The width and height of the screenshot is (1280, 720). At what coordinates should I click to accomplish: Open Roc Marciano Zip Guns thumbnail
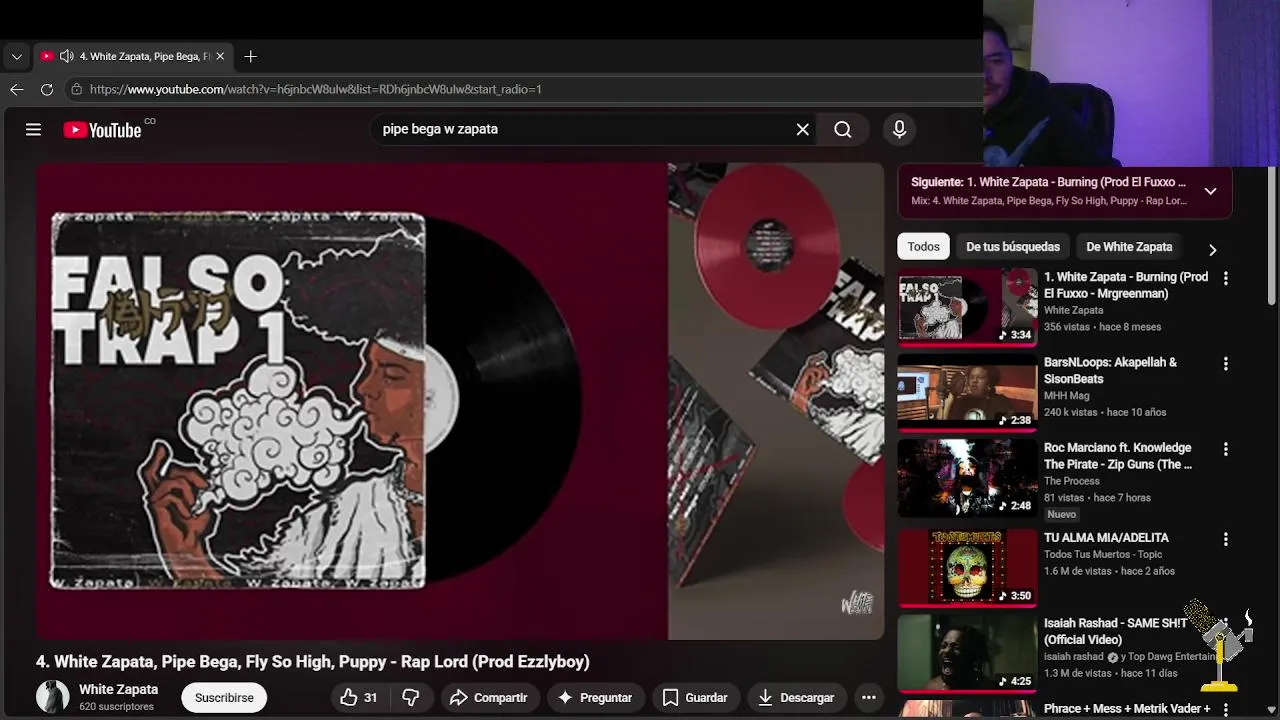pos(967,478)
